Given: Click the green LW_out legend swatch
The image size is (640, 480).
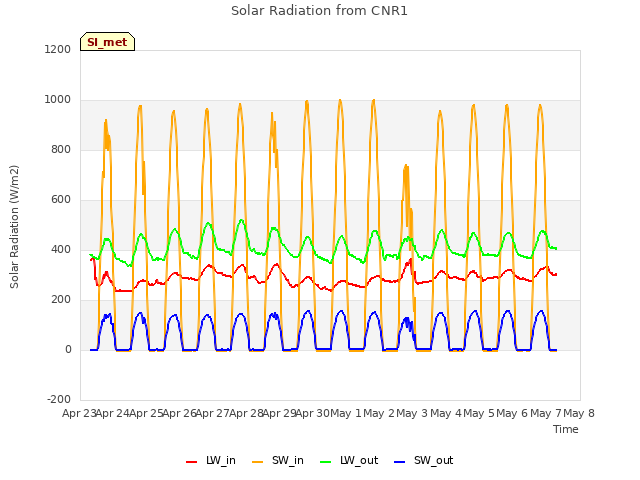Looking at the screenshot, I should 326,462.
